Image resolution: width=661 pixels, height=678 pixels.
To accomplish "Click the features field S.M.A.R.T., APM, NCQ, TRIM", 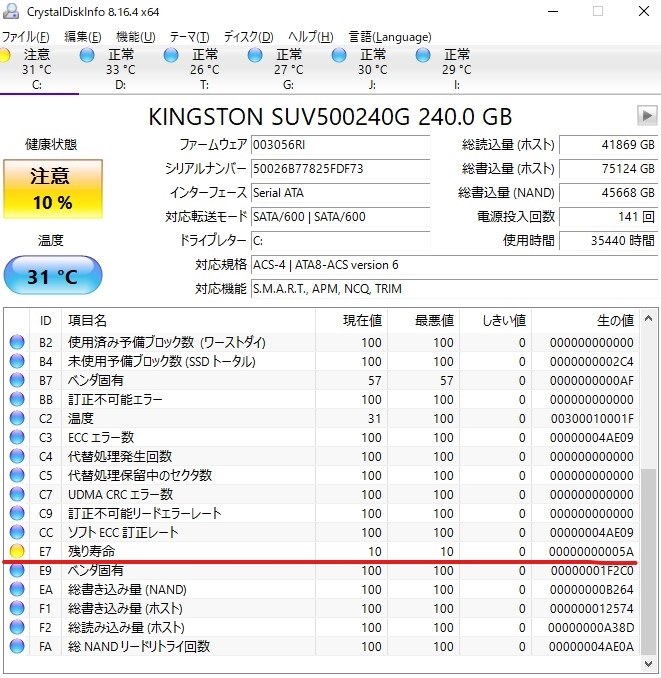I will tap(454, 288).
